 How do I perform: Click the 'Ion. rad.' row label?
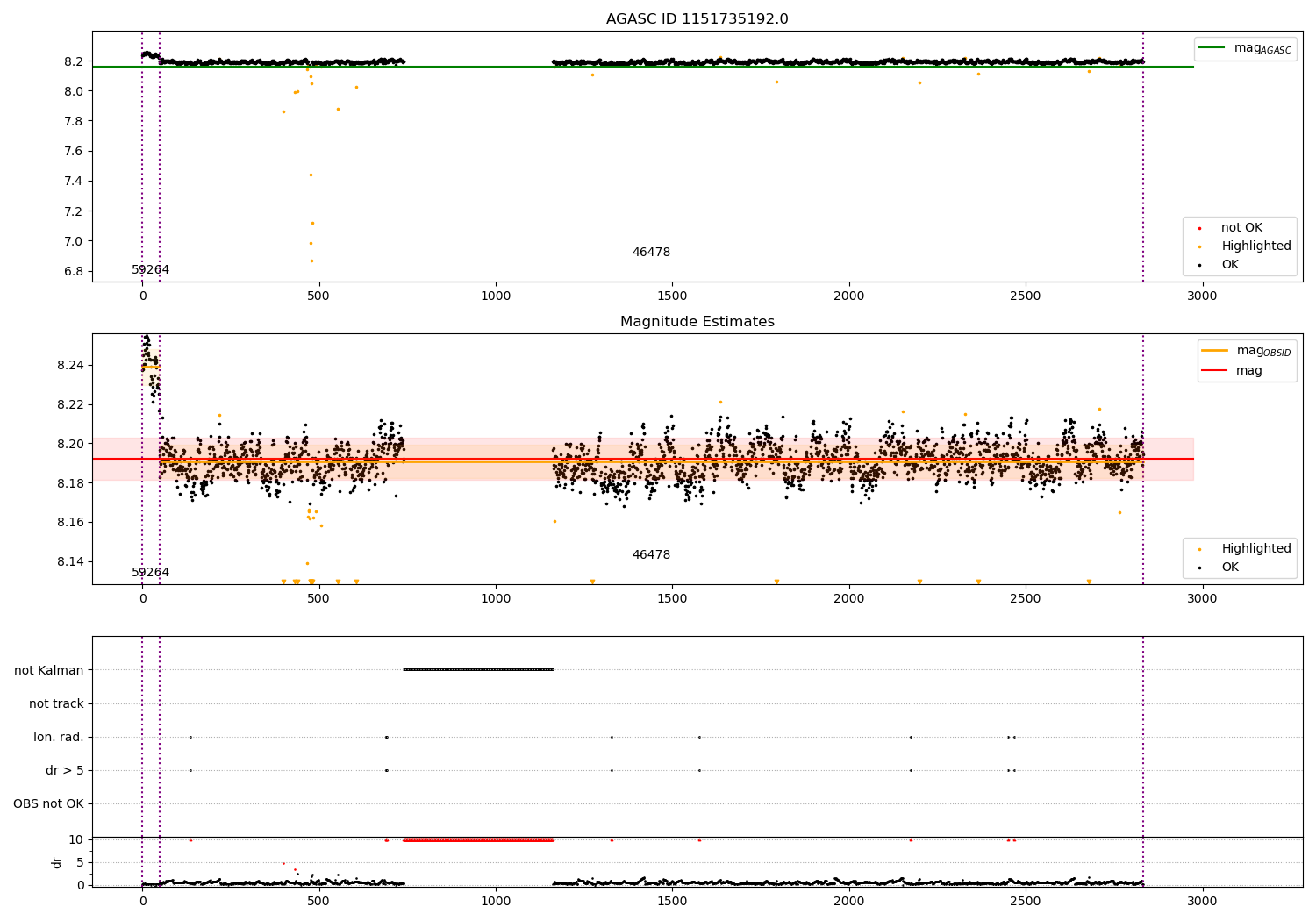click(x=59, y=737)
